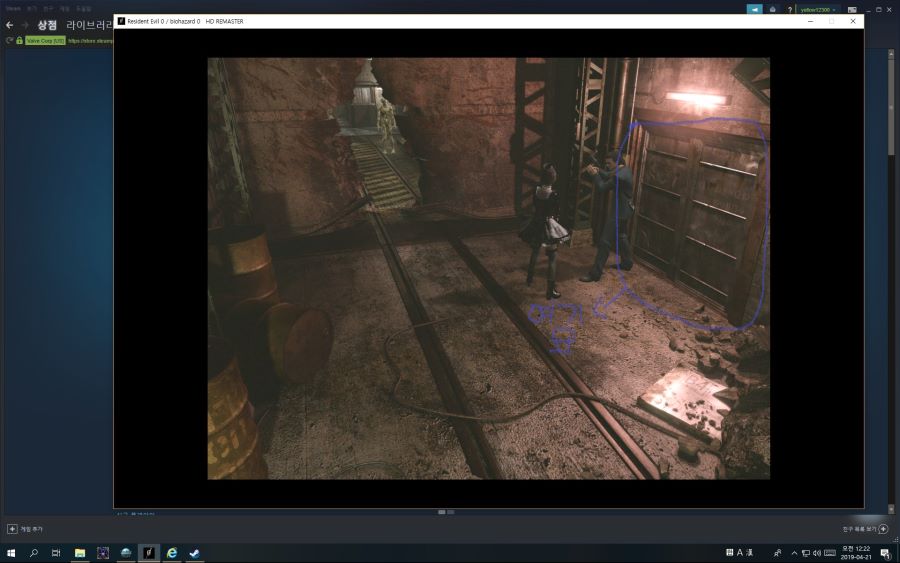Click the add game button at bottom-left
The height and width of the screenshot is (563, 900).
point(12,528)
